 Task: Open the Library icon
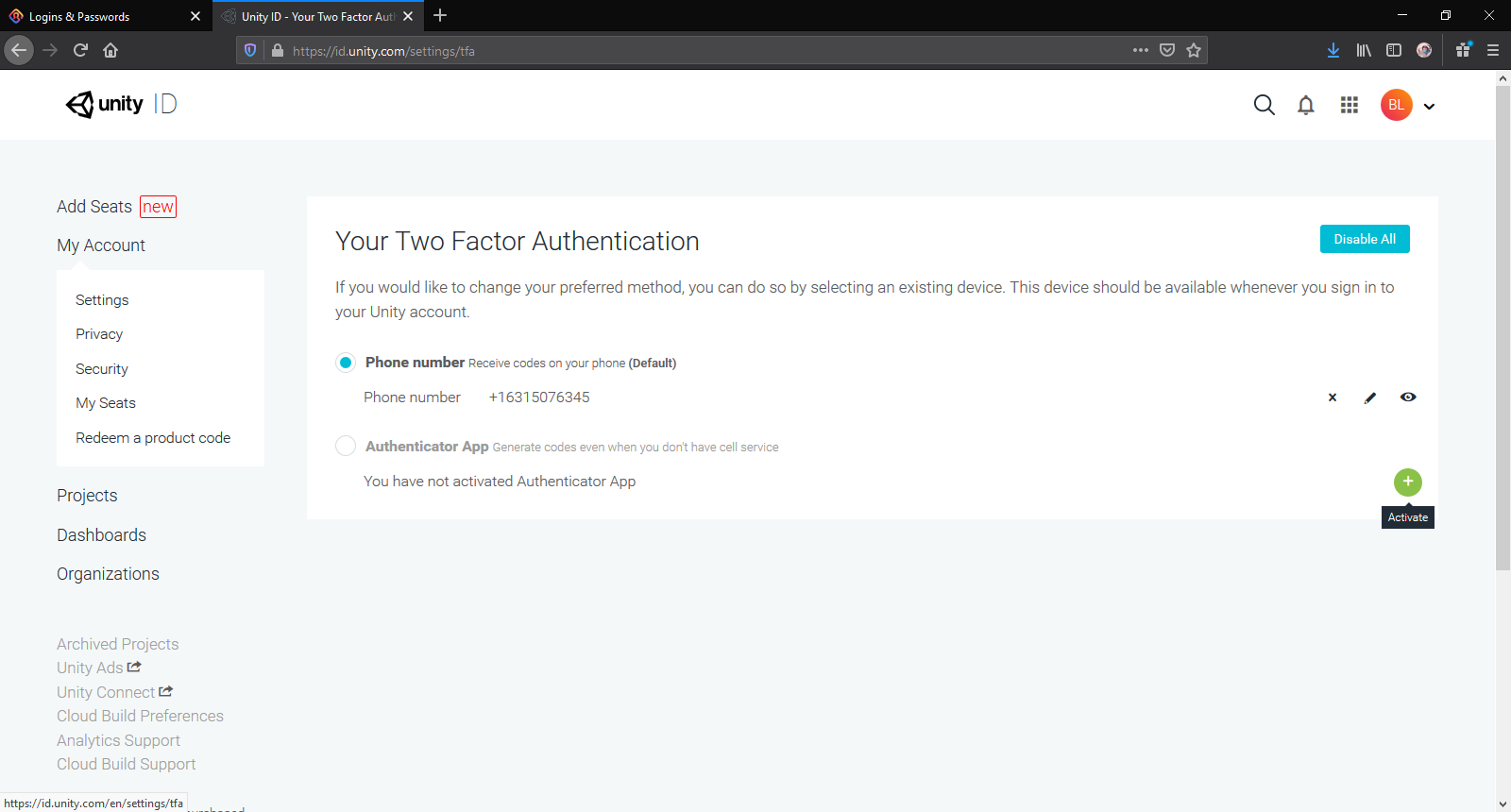[x=1364, y=50]
